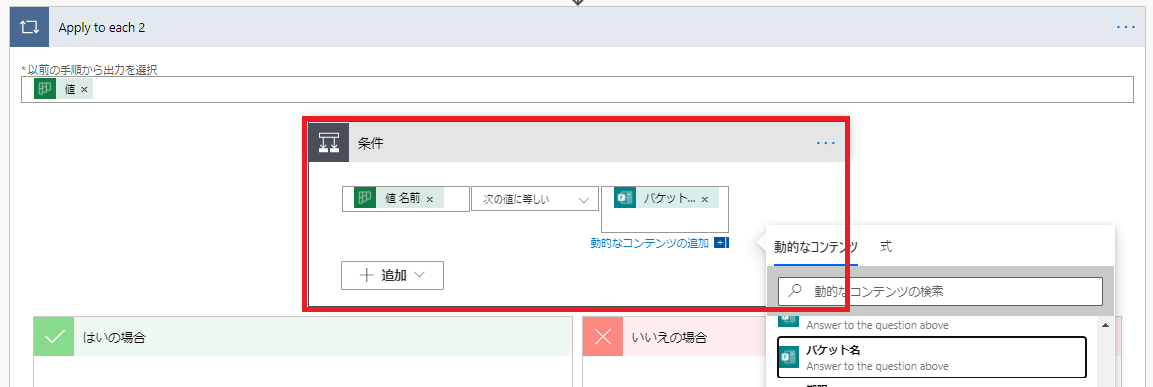Click the 動的なコンテンツの追加 link

[650, 243]
